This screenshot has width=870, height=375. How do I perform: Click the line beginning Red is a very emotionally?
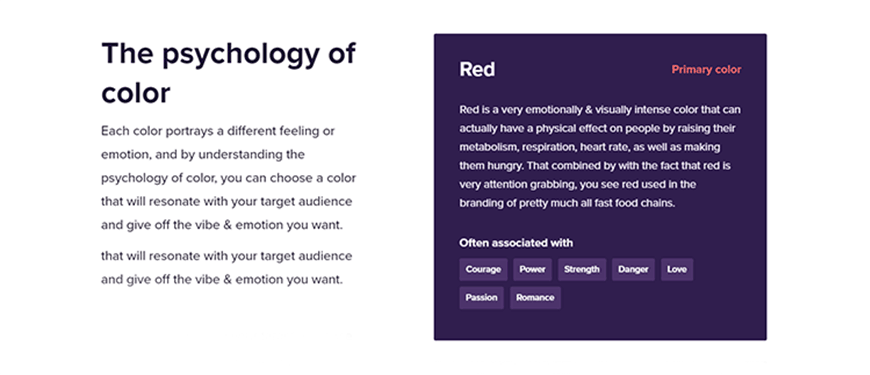pos(600,110)
